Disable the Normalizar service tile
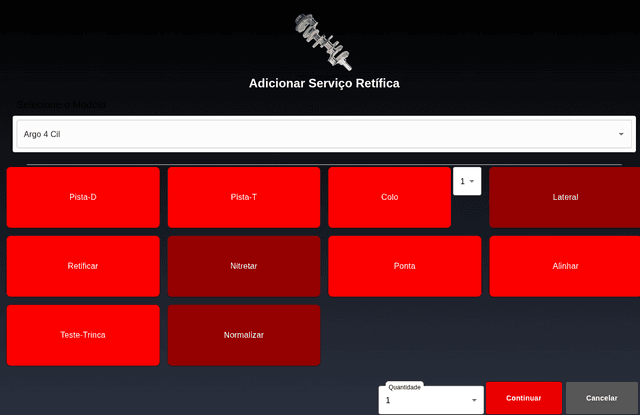Image resolution: width=640 pixels, height=415 pixels. 244,335
